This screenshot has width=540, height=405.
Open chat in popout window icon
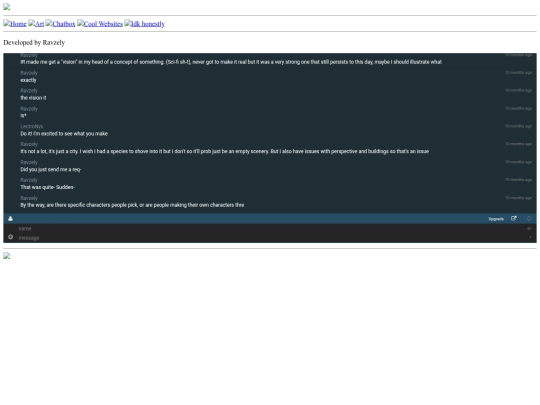[514, 218]
